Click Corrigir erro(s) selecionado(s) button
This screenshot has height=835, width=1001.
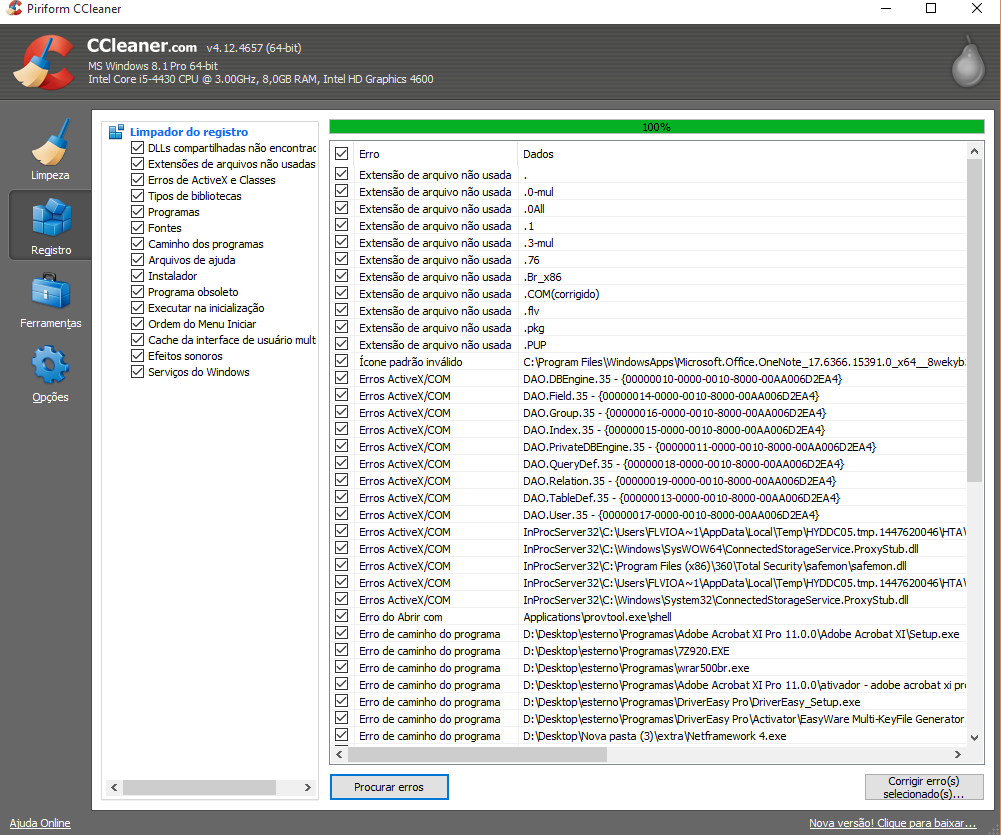(924, 787)
